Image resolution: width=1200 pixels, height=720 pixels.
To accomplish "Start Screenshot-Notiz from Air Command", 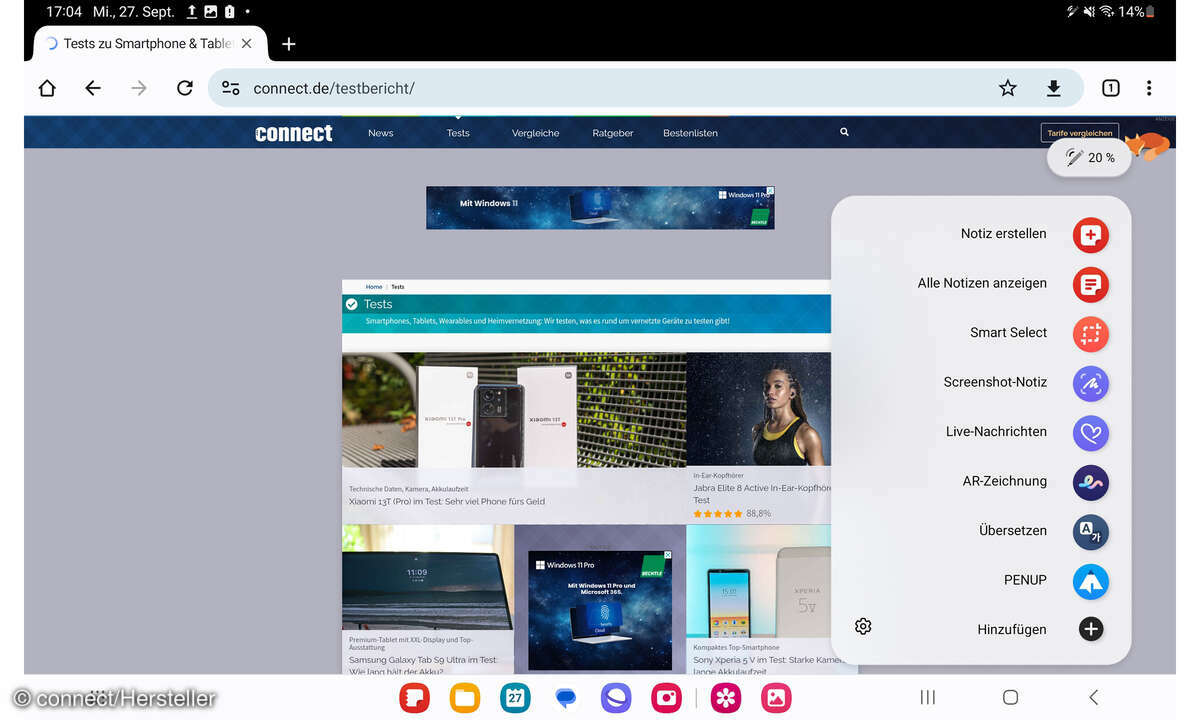I will 1090,383.
